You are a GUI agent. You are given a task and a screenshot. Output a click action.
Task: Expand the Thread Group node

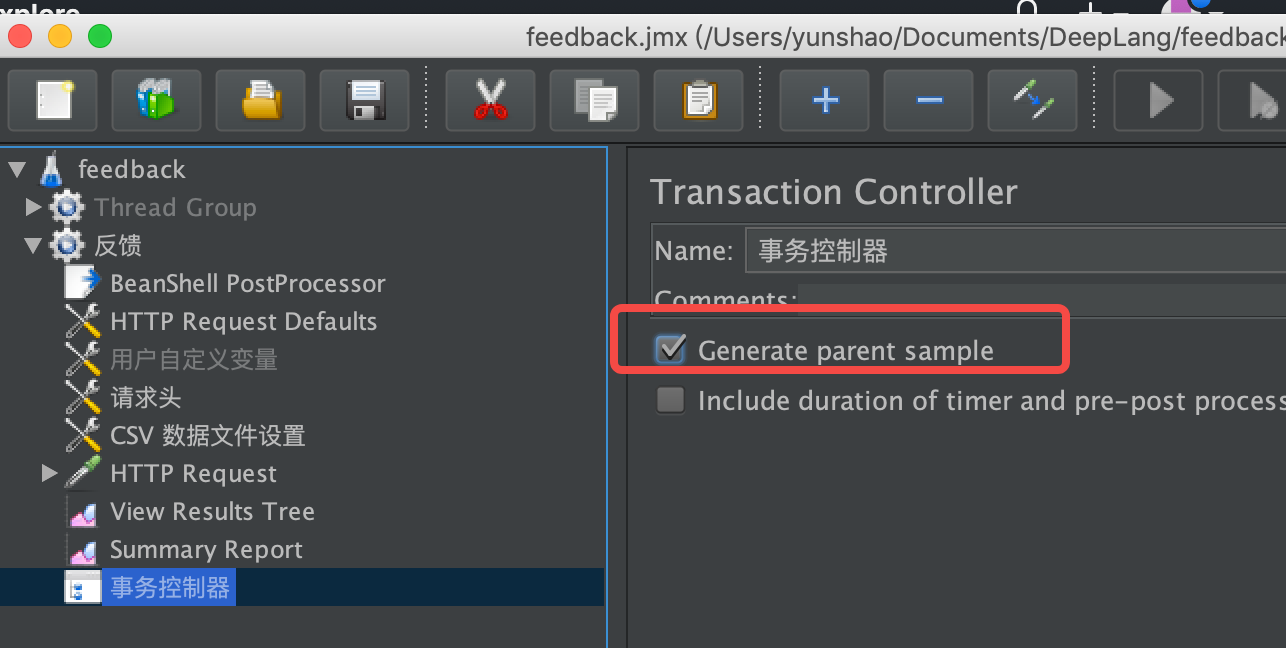(x=33, y=207)
